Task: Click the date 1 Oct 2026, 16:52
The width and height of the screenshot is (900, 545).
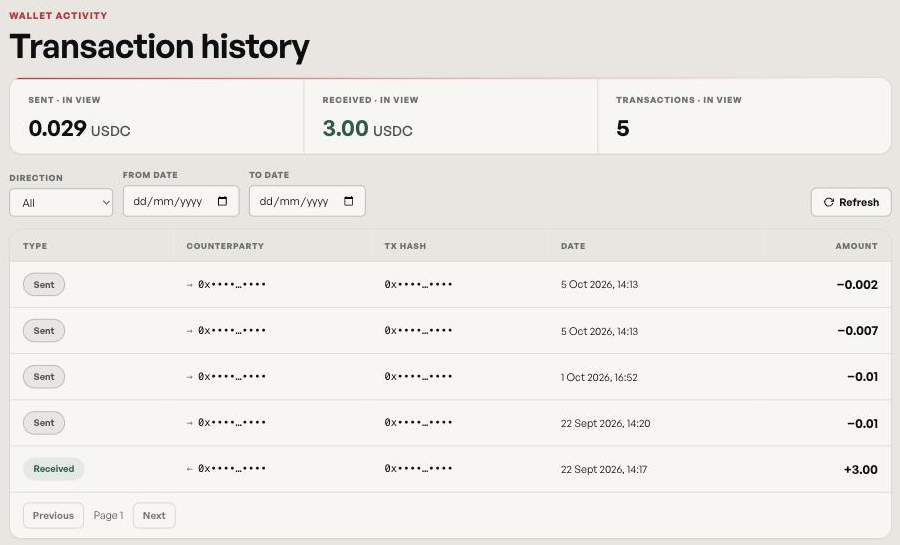Action: pos(599,377)
